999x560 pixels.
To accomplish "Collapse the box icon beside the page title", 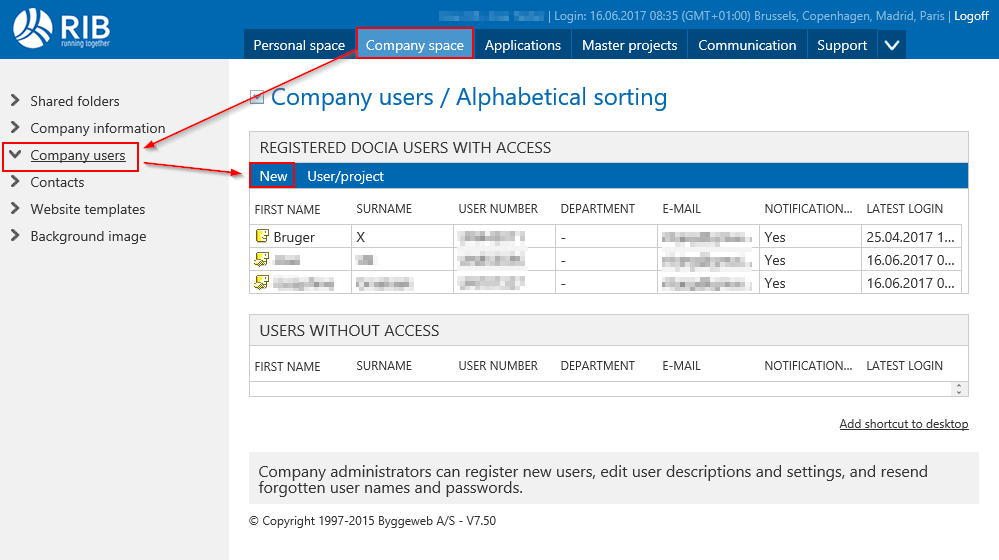I will click(257, 98).
